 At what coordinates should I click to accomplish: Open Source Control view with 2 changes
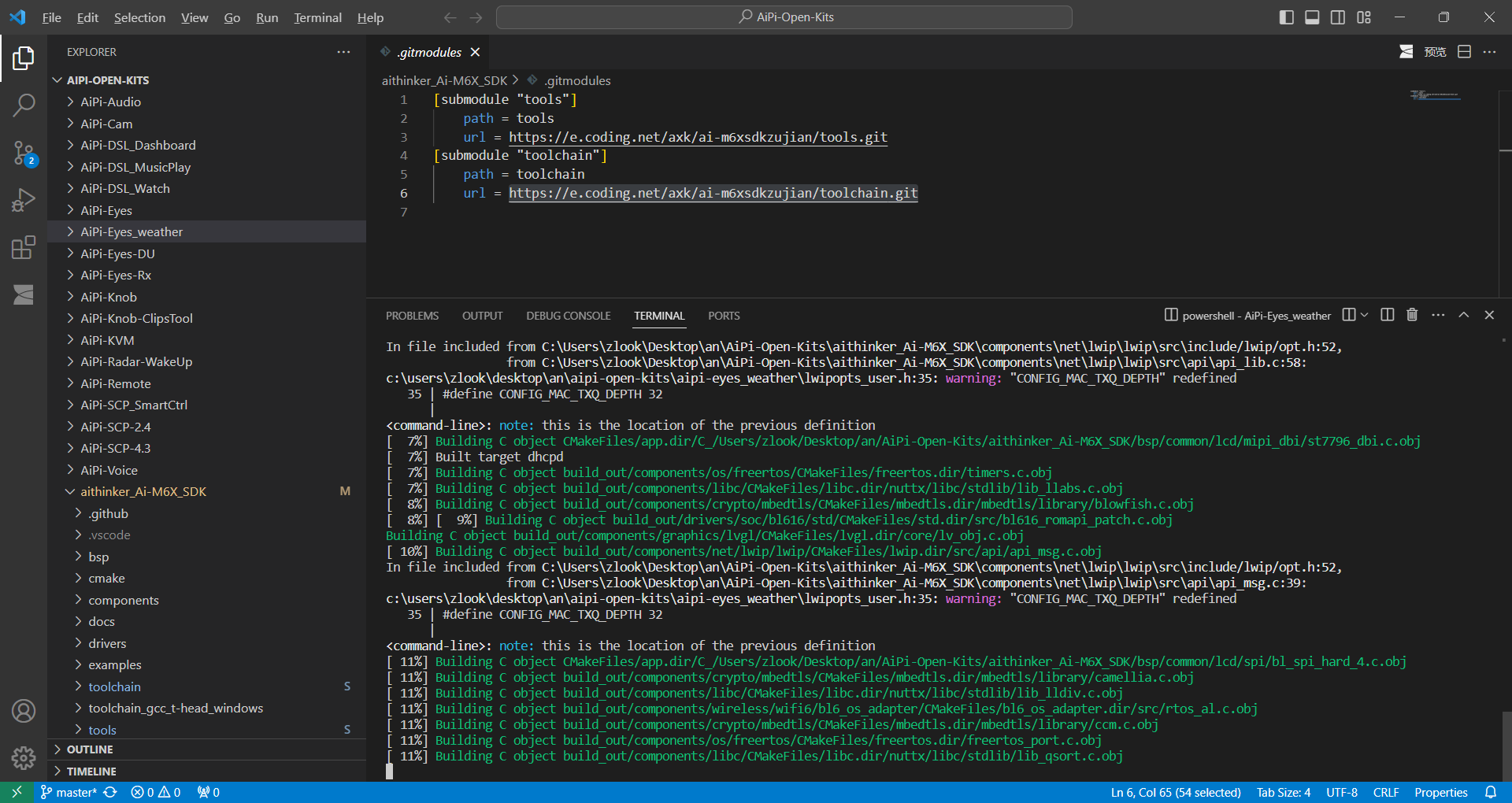[24, 153]
